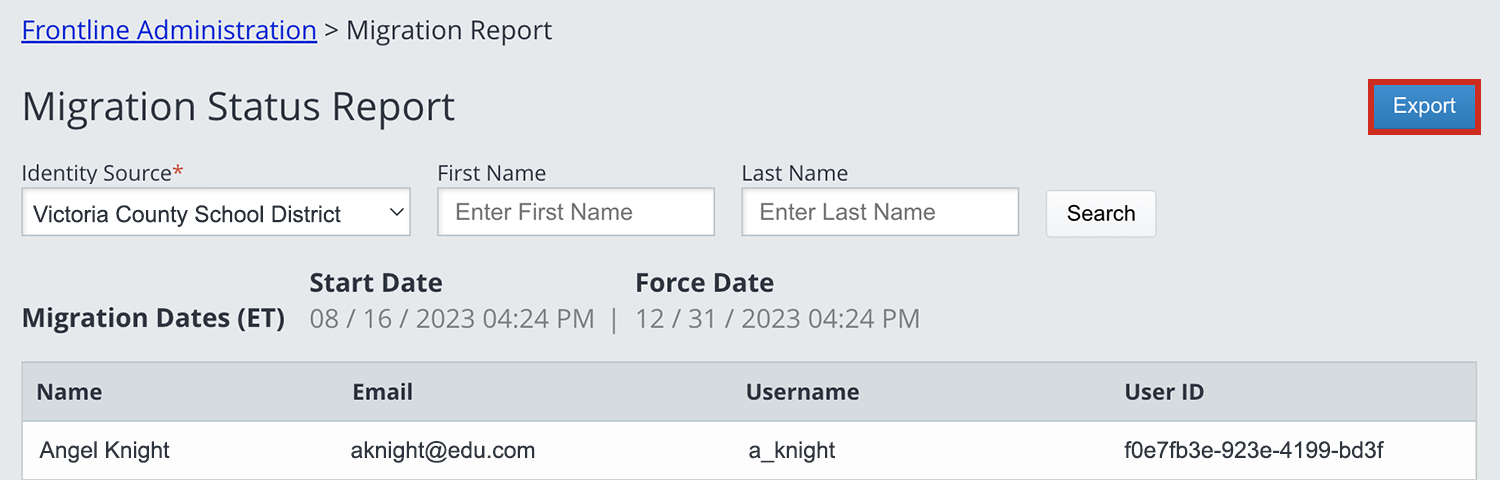Screen dimensions: 1500x480
Task: Click the Migration Report breadcrumb text
Action: pyautogui.click(x=449, y=30)
